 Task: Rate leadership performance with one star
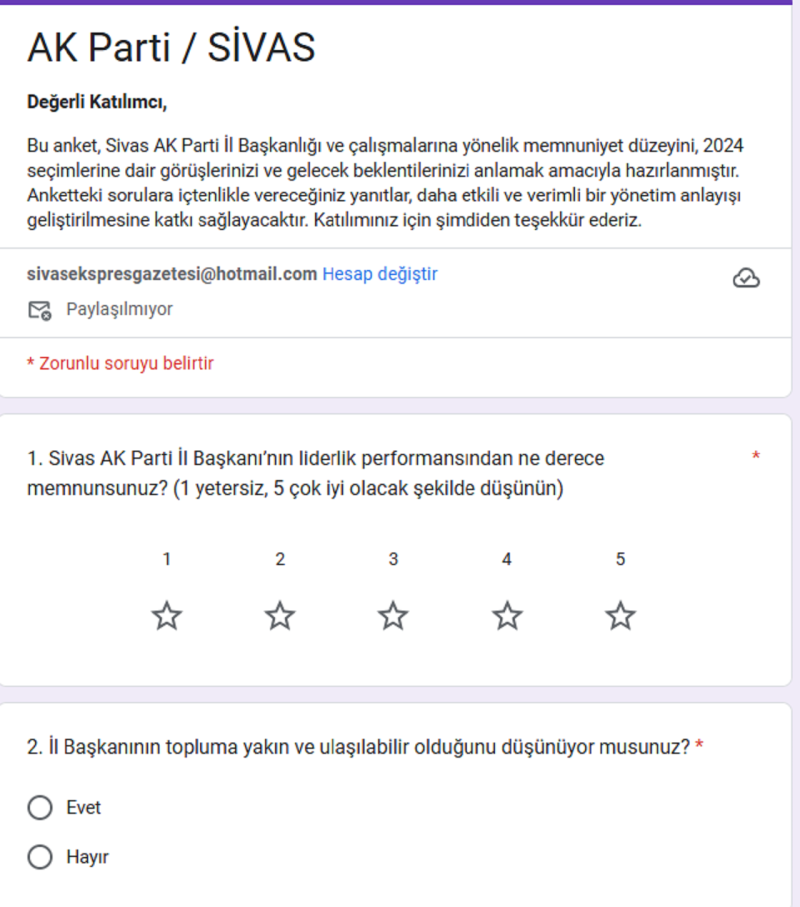click(167, 616)
